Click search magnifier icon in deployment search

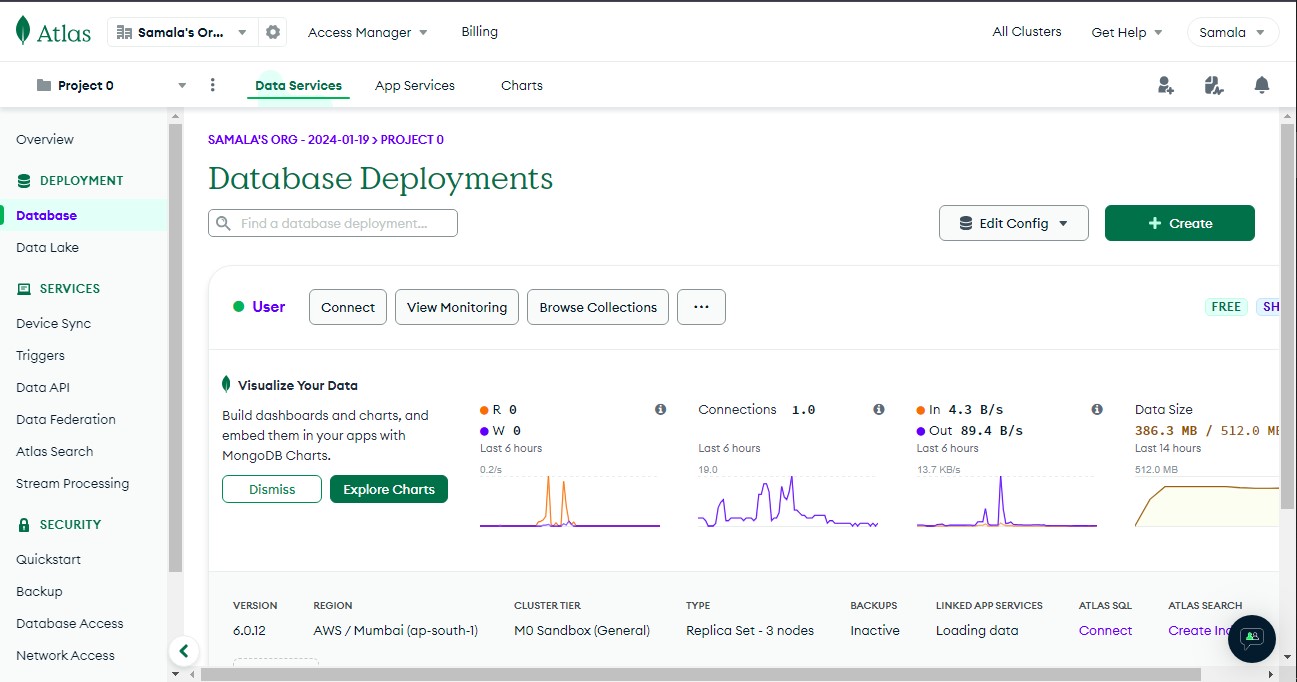point(223,223)
